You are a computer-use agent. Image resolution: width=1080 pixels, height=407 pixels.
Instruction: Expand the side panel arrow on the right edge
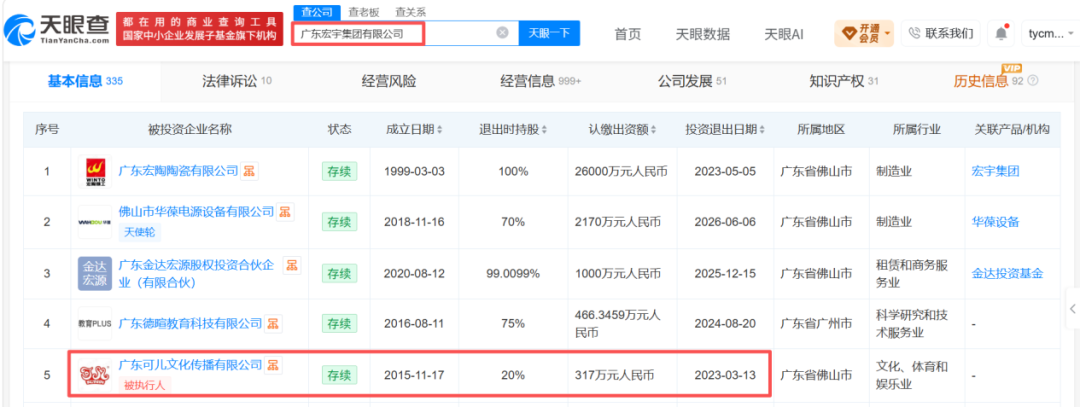click(1072, 308)
